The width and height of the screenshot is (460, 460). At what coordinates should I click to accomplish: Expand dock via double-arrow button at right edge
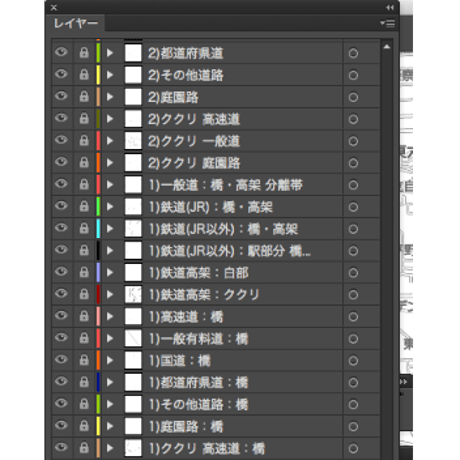pos(403,382)
